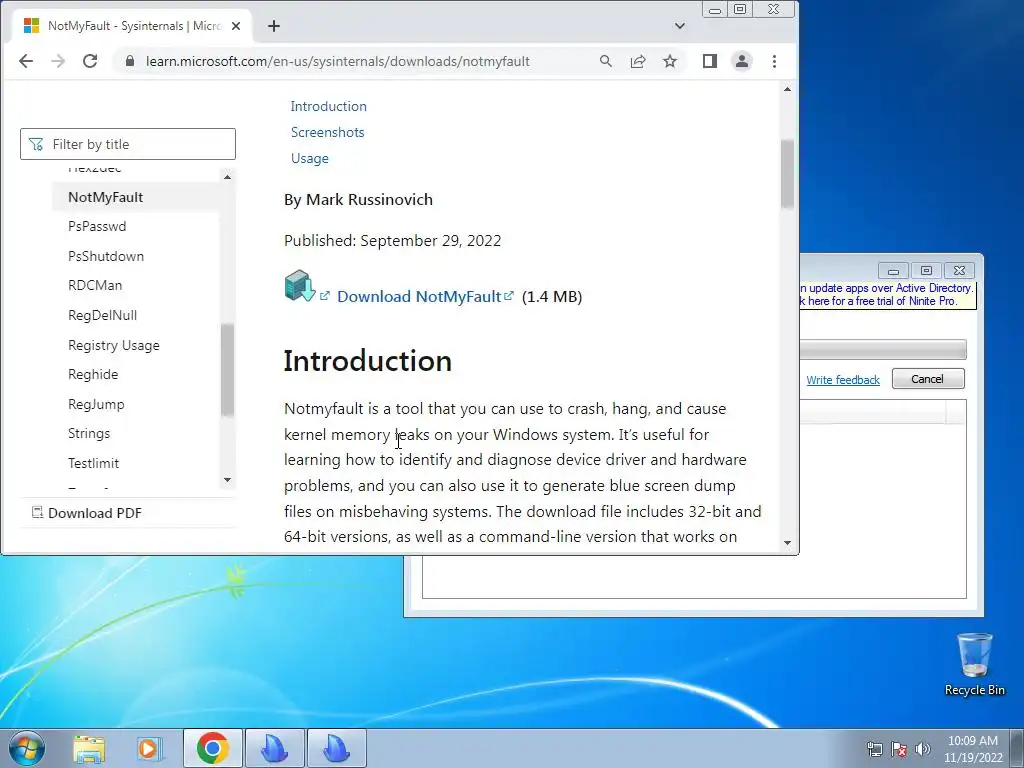The image size is (1024, 768).
Task: Go back in Chrome history
Action: click(26, 61)
